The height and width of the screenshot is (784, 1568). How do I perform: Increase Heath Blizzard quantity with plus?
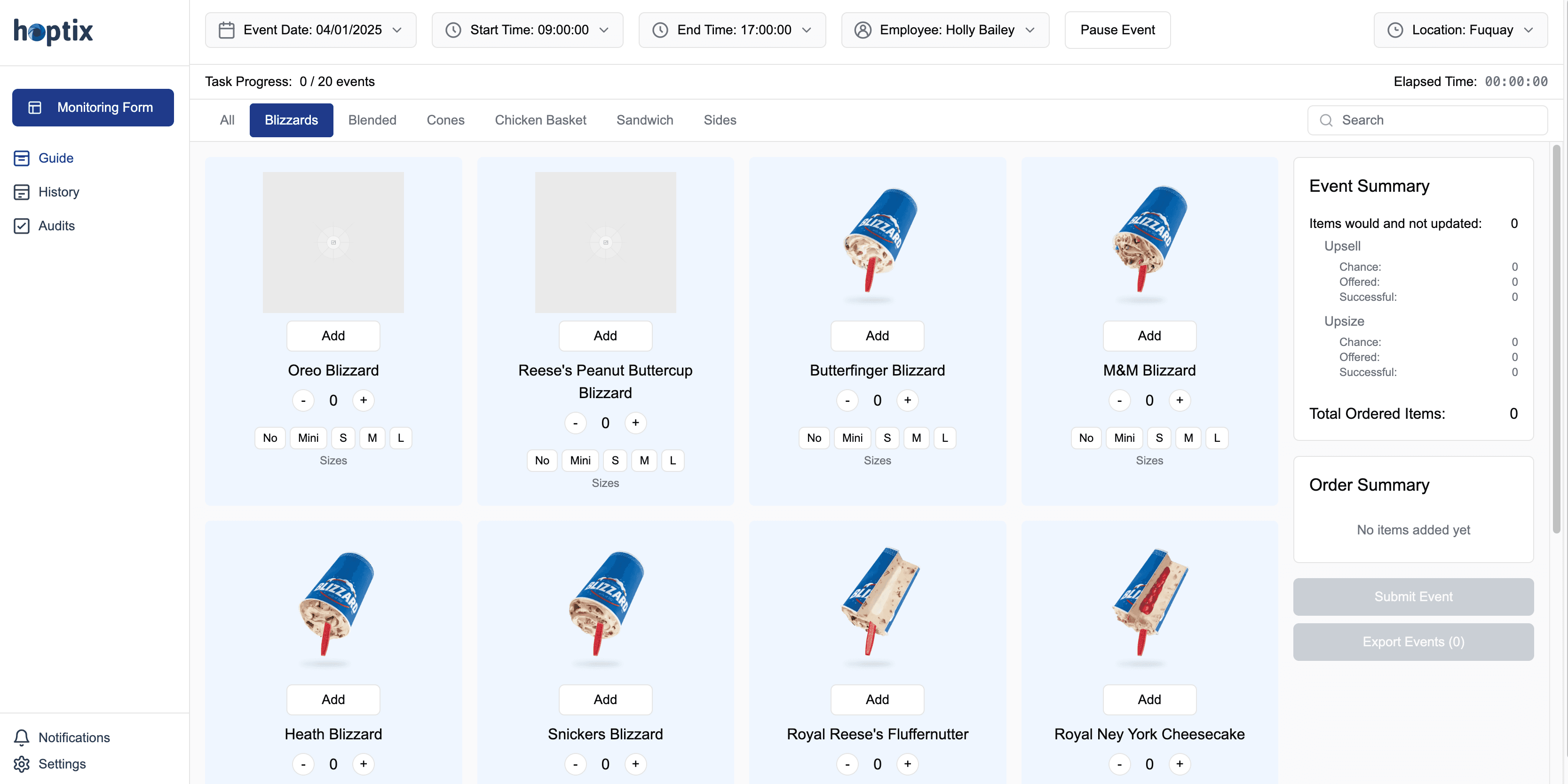point(364,764)
